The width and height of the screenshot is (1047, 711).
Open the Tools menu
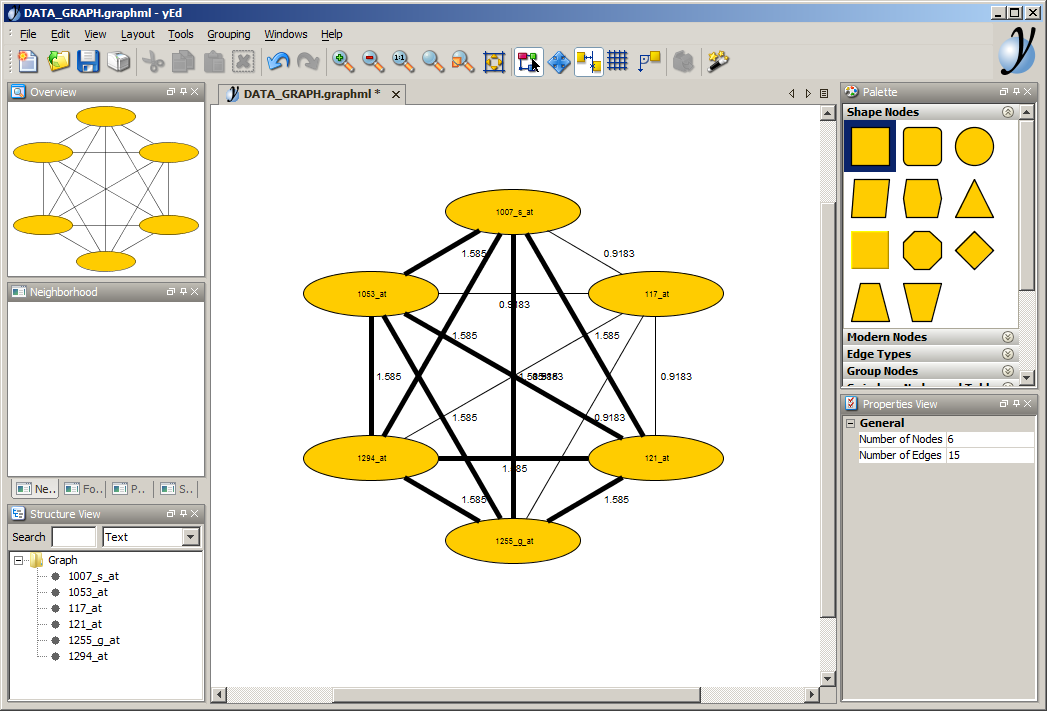click(180, 34)
